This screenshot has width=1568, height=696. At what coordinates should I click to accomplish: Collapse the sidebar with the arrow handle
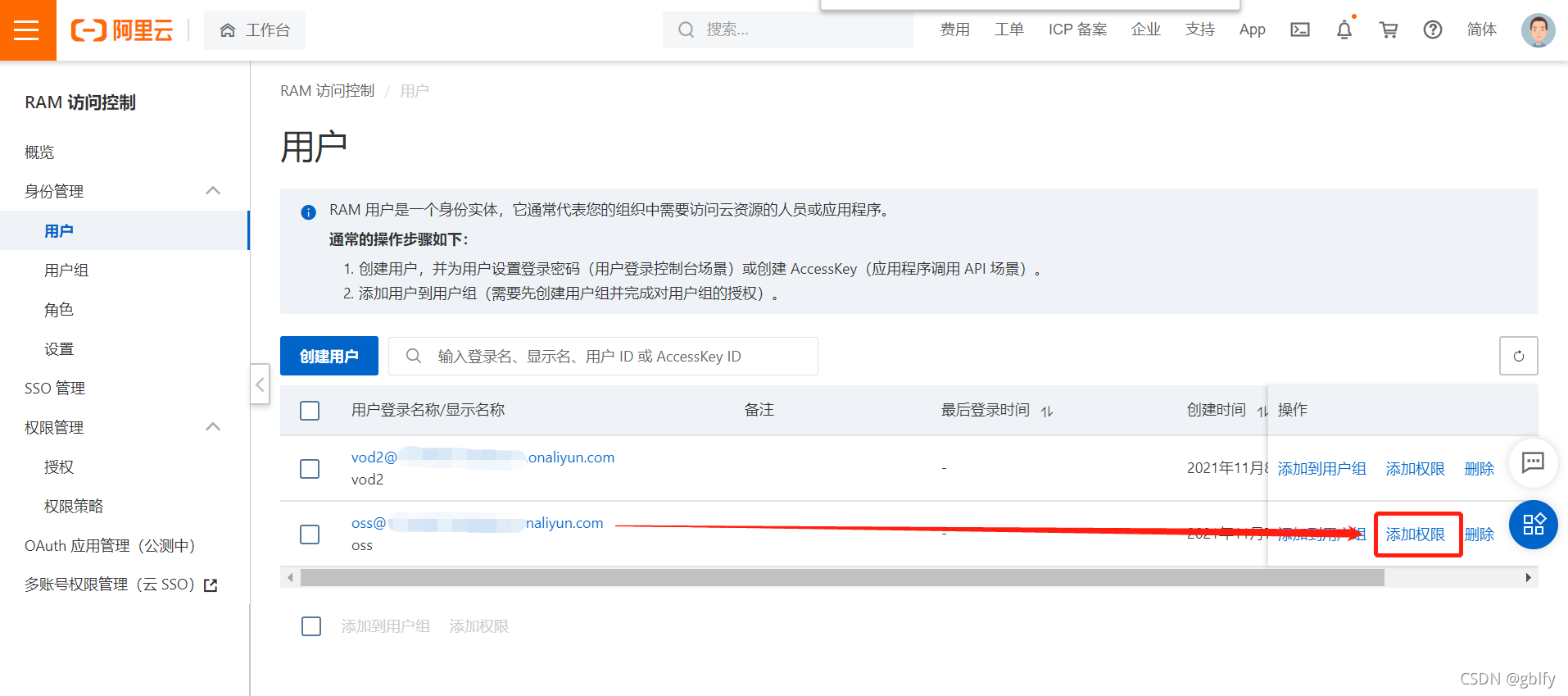pyautogui.click(x=260, y=384)
